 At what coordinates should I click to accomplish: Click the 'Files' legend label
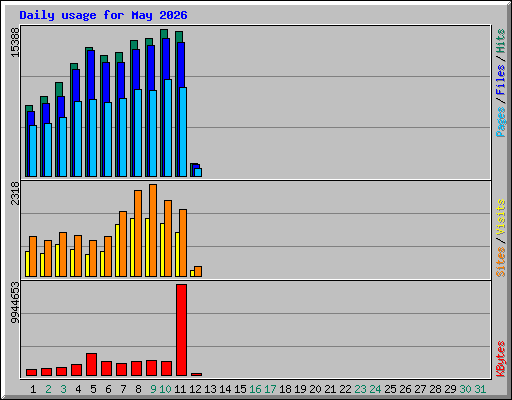[501, 79]
